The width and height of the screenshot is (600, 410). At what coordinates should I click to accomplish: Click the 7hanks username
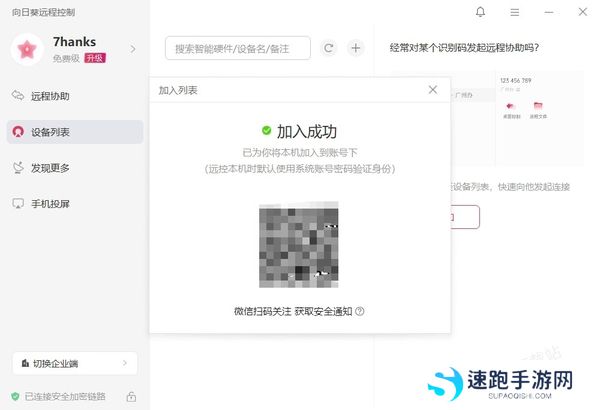pos(75,41)
